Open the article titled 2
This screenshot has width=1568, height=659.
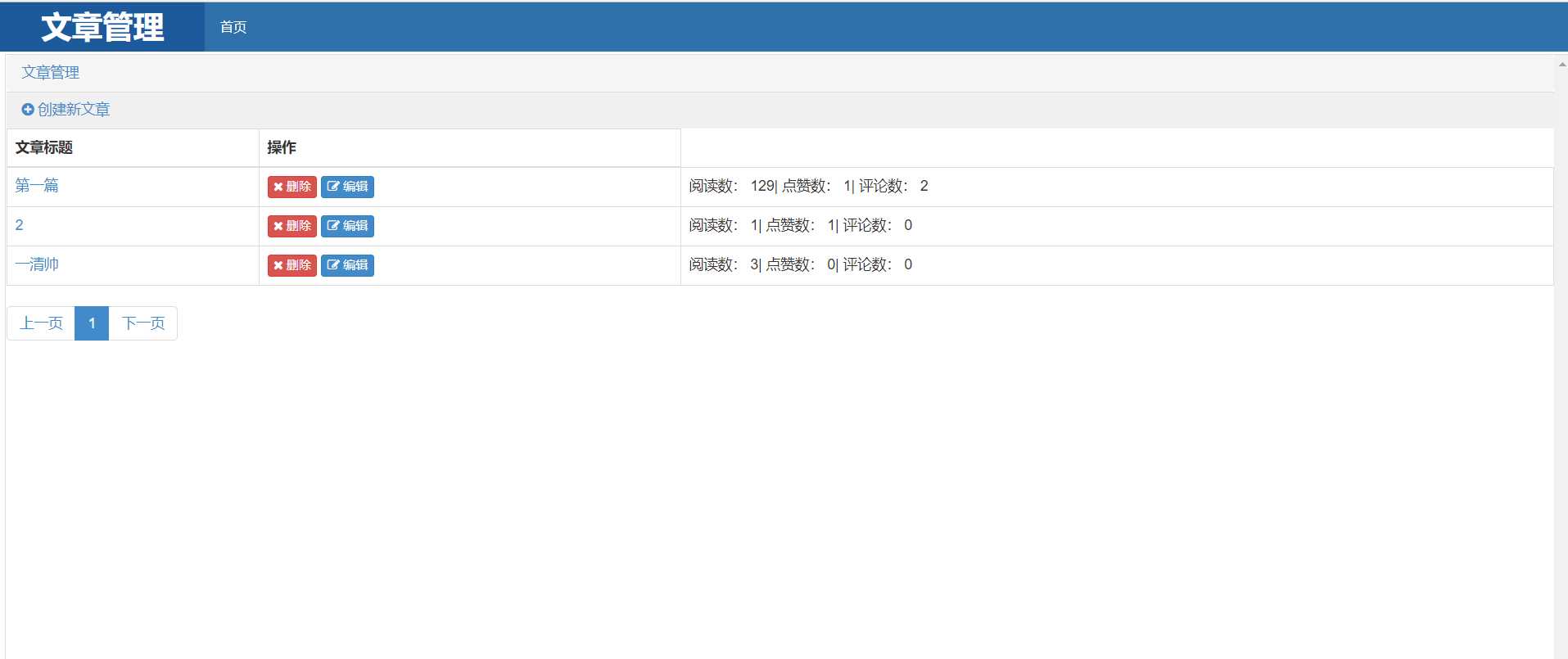(x=20, y=224)
